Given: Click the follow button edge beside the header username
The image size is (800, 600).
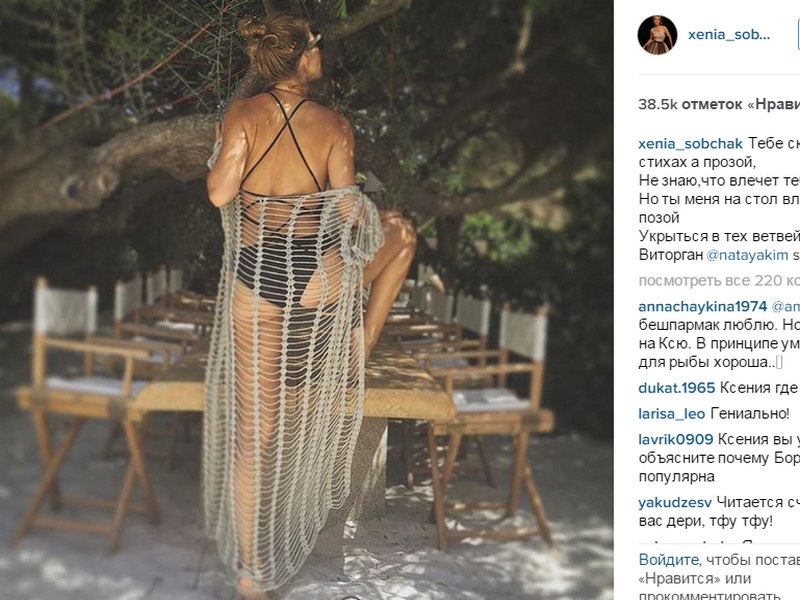Looking at the screenshot, I should pyautogui.click(x=798, y=35).
